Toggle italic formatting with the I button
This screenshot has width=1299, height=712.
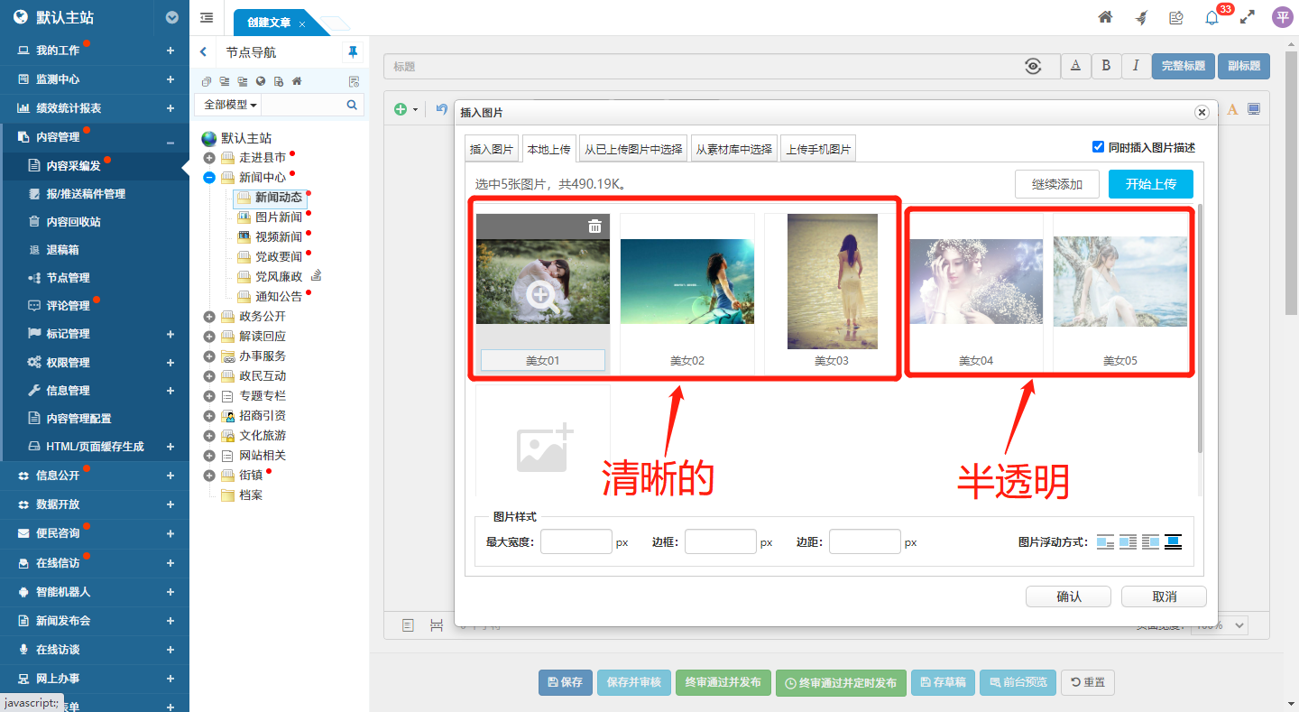(1136, 65)
